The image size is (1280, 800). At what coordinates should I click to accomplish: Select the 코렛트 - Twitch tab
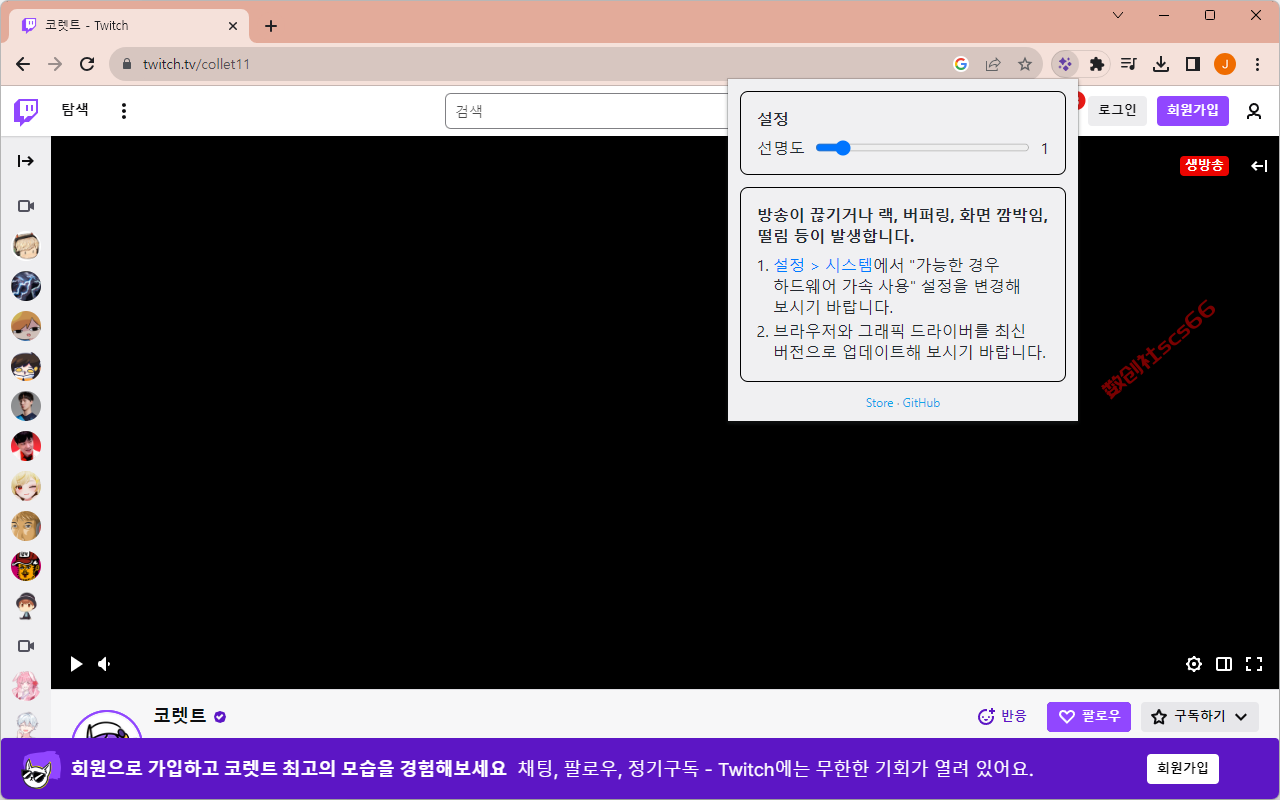128,26
